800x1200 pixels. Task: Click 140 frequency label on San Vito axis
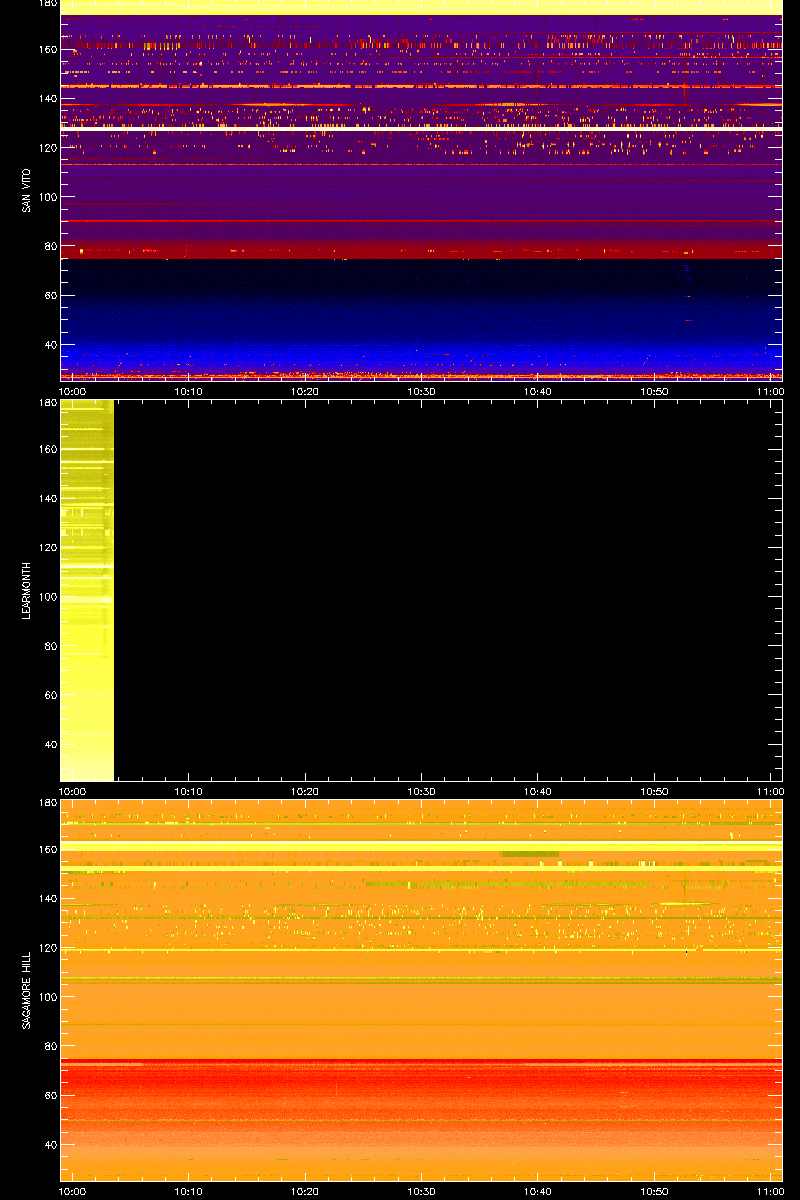[x=48, y=98]
